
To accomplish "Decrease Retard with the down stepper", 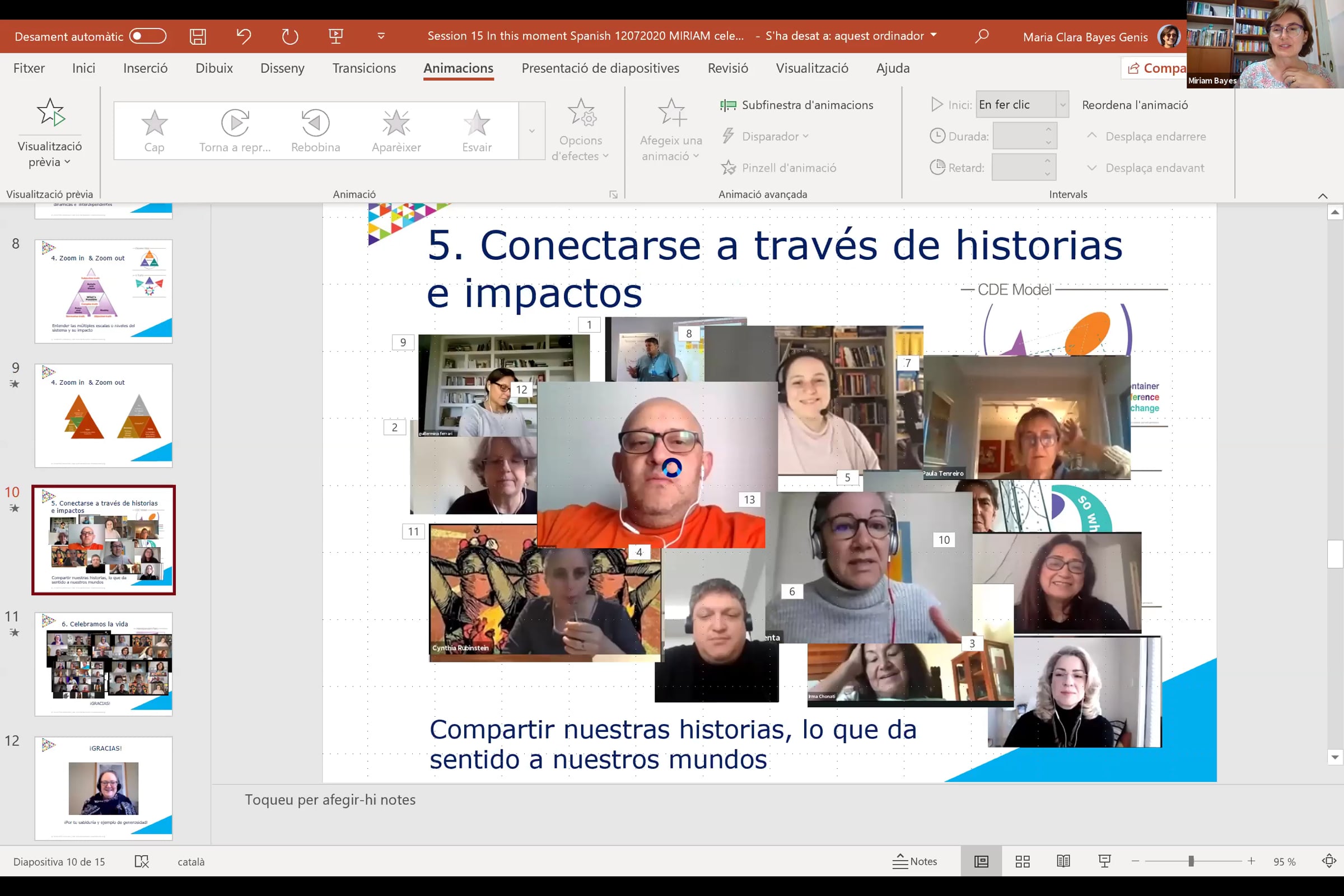I will pyautogui.click(x=1048, y=174).
